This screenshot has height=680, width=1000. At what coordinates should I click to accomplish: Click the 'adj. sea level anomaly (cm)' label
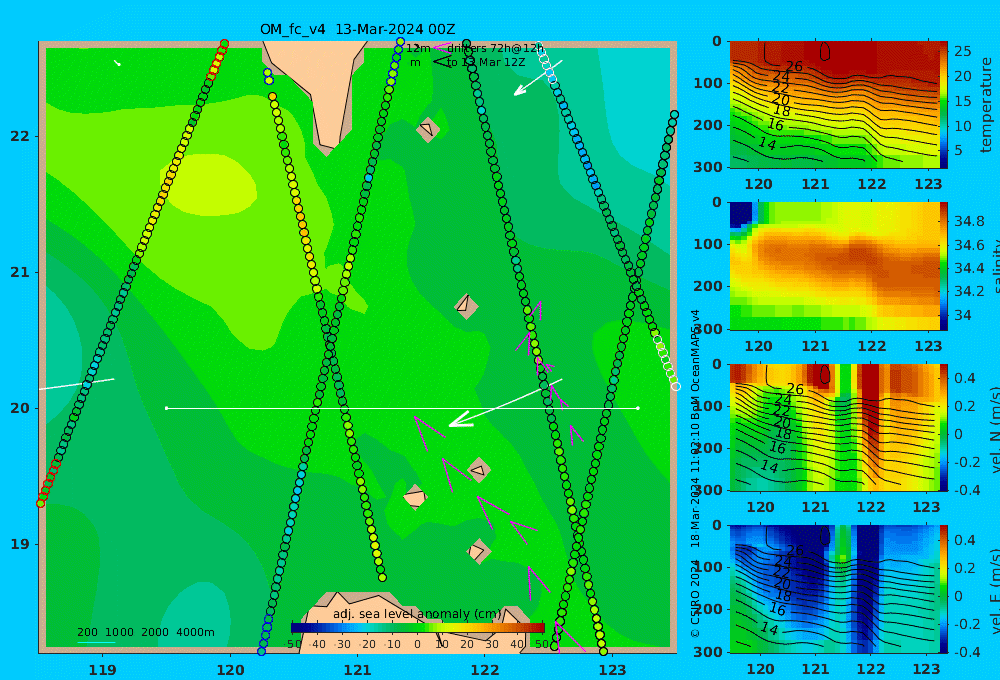[417, 614]
